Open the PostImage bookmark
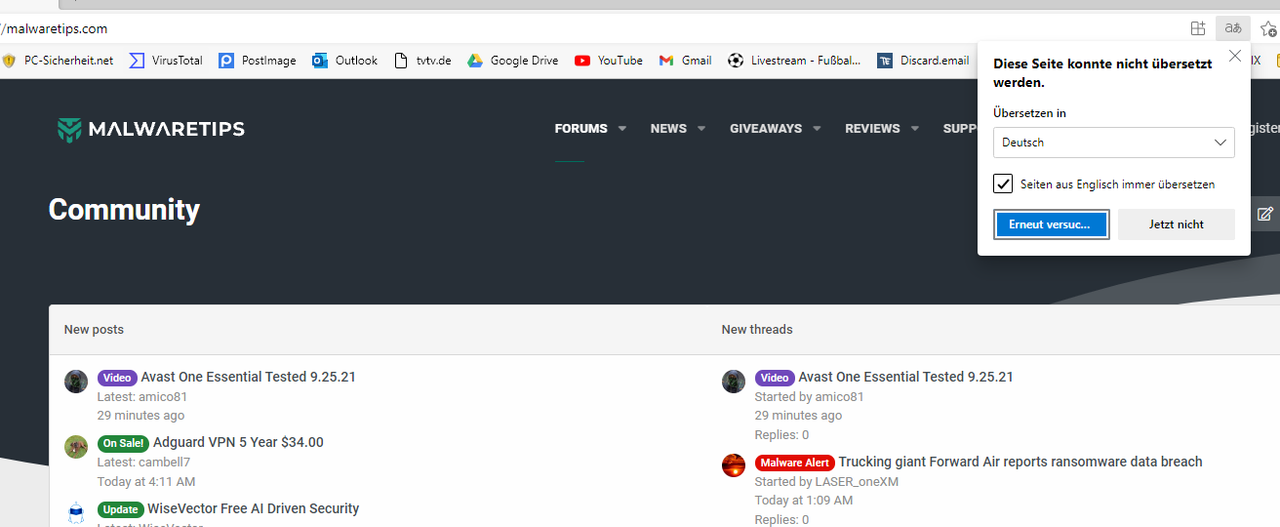Image resolution: width=1280 pixels, height=527 pixels. (258, 60)
